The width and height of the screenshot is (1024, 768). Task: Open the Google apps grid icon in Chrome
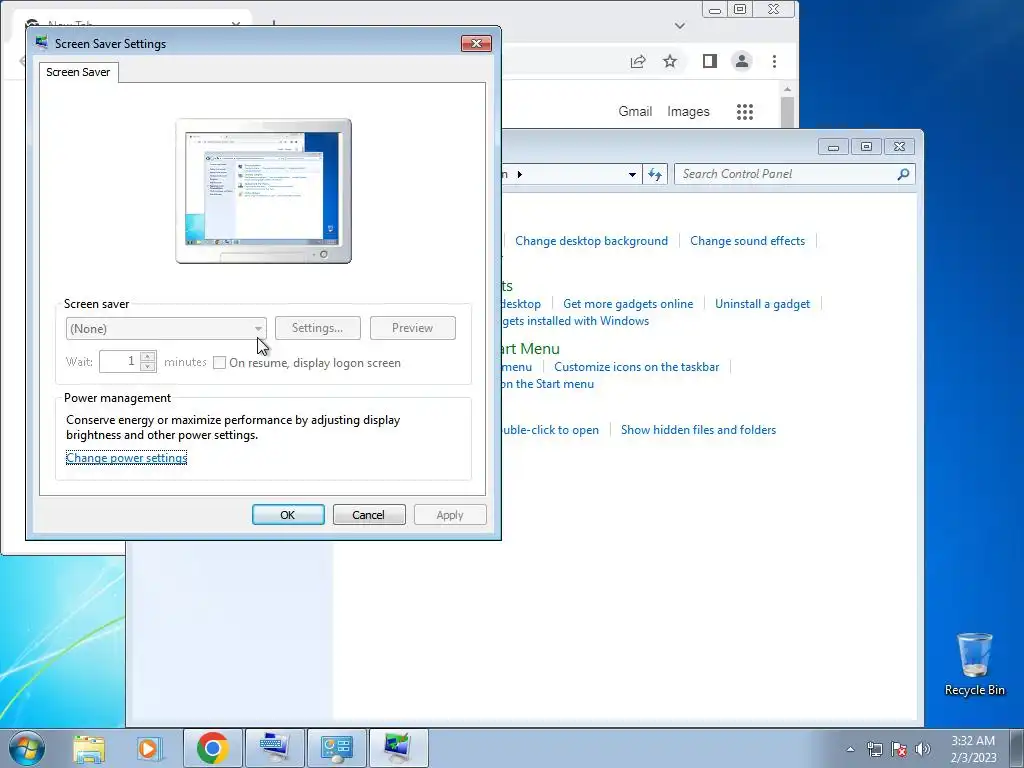point(745,112)
